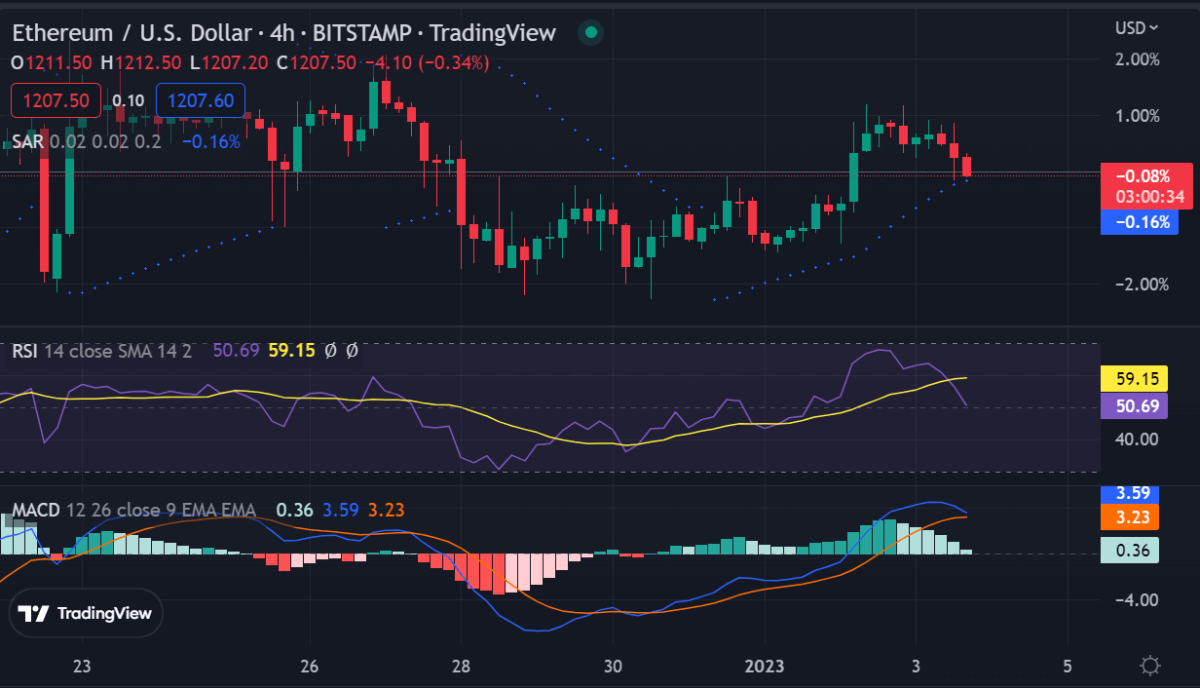Click date label 26 on time axis

(x=309, y=666)
